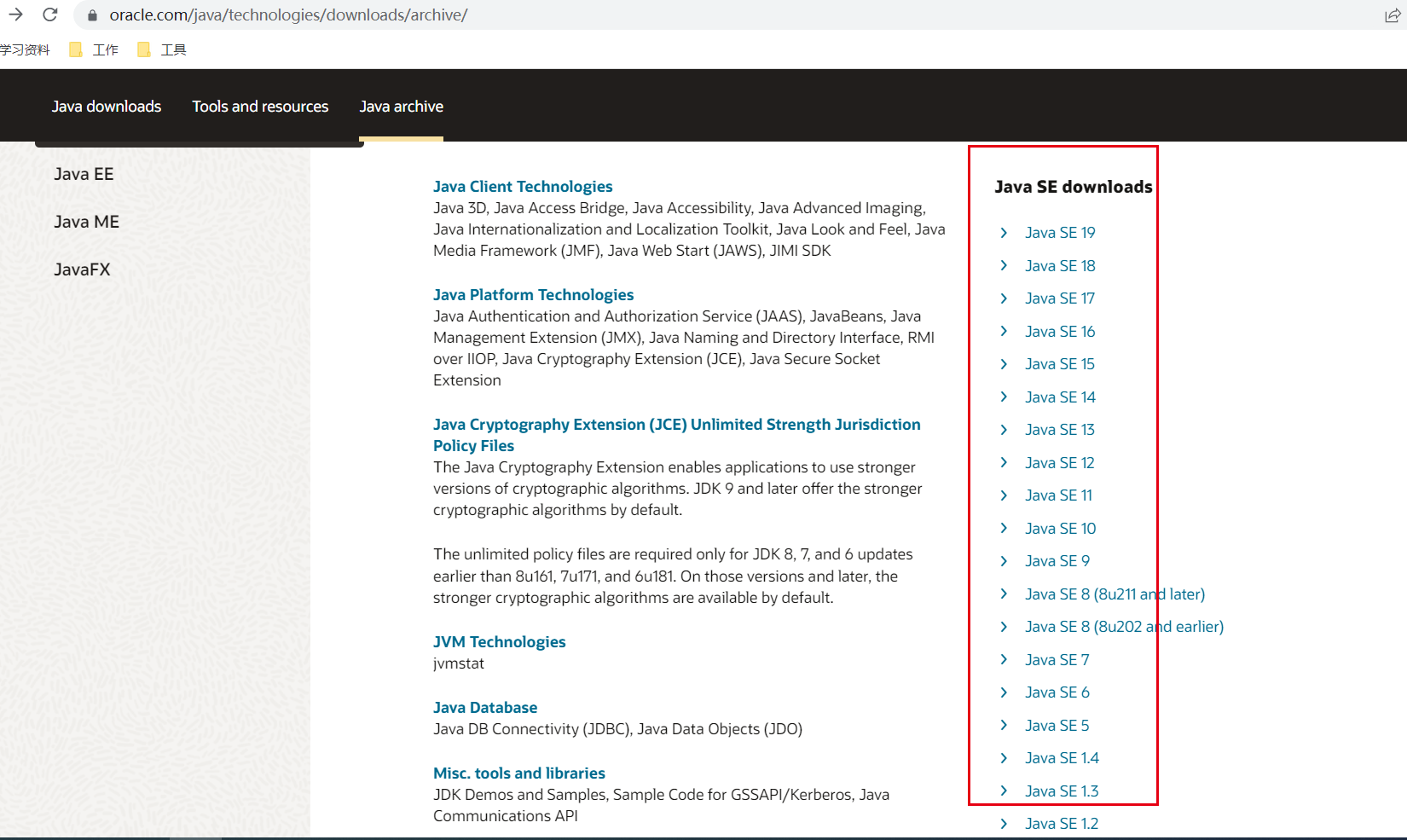Click chevron beside Java SE 18
Viewport: 1407px width, 840px height.
[x=1004, y=266]
